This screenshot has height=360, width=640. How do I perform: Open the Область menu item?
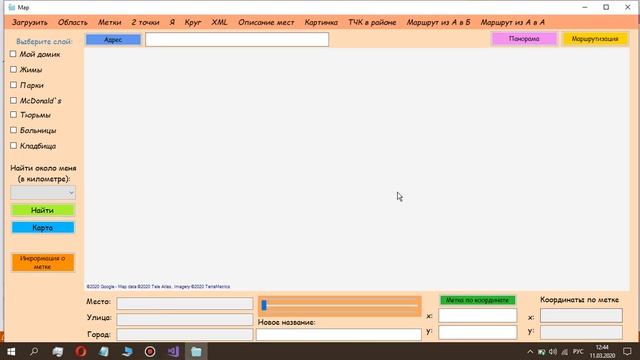(73, 22)
